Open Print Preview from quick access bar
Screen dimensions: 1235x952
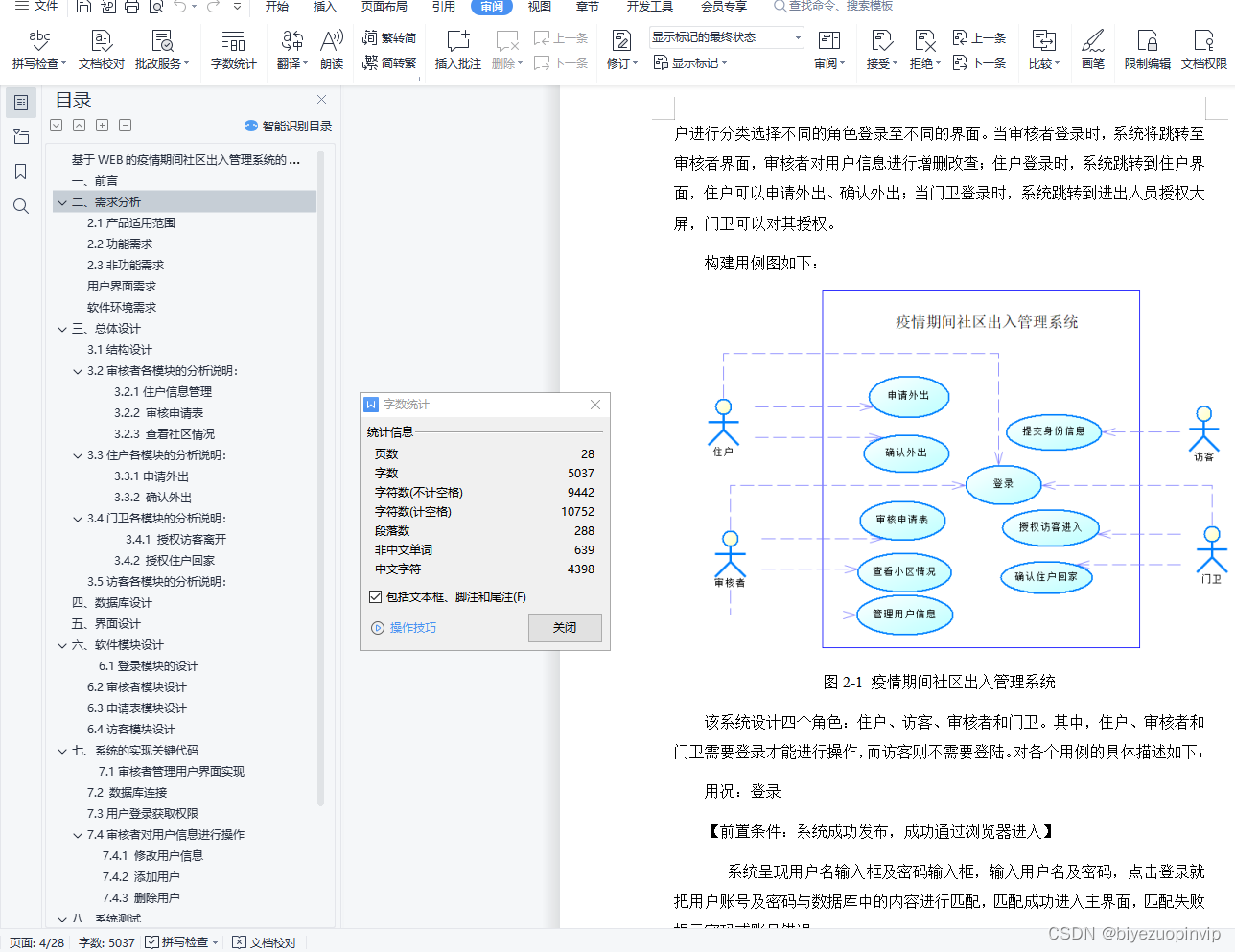154,7
